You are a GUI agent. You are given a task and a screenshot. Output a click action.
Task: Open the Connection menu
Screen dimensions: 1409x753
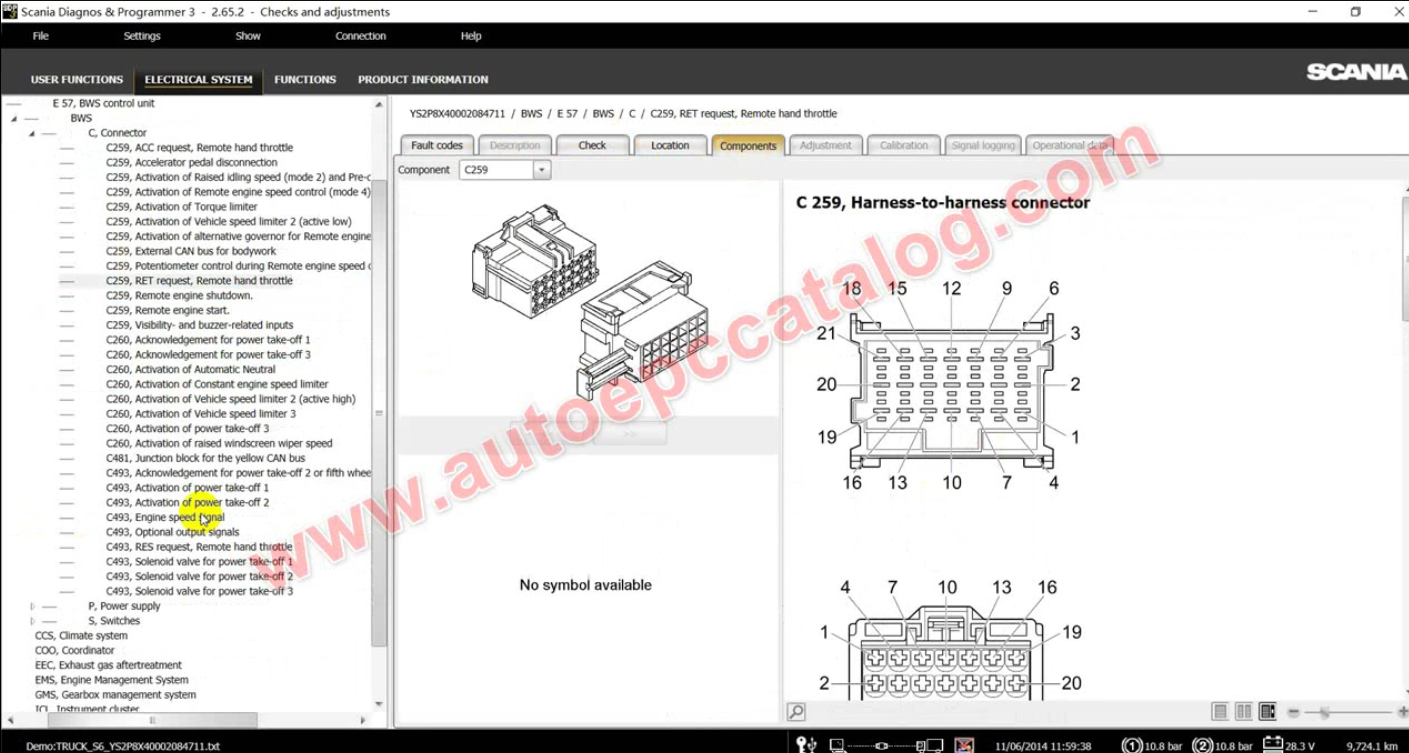[x=361, y=36]
